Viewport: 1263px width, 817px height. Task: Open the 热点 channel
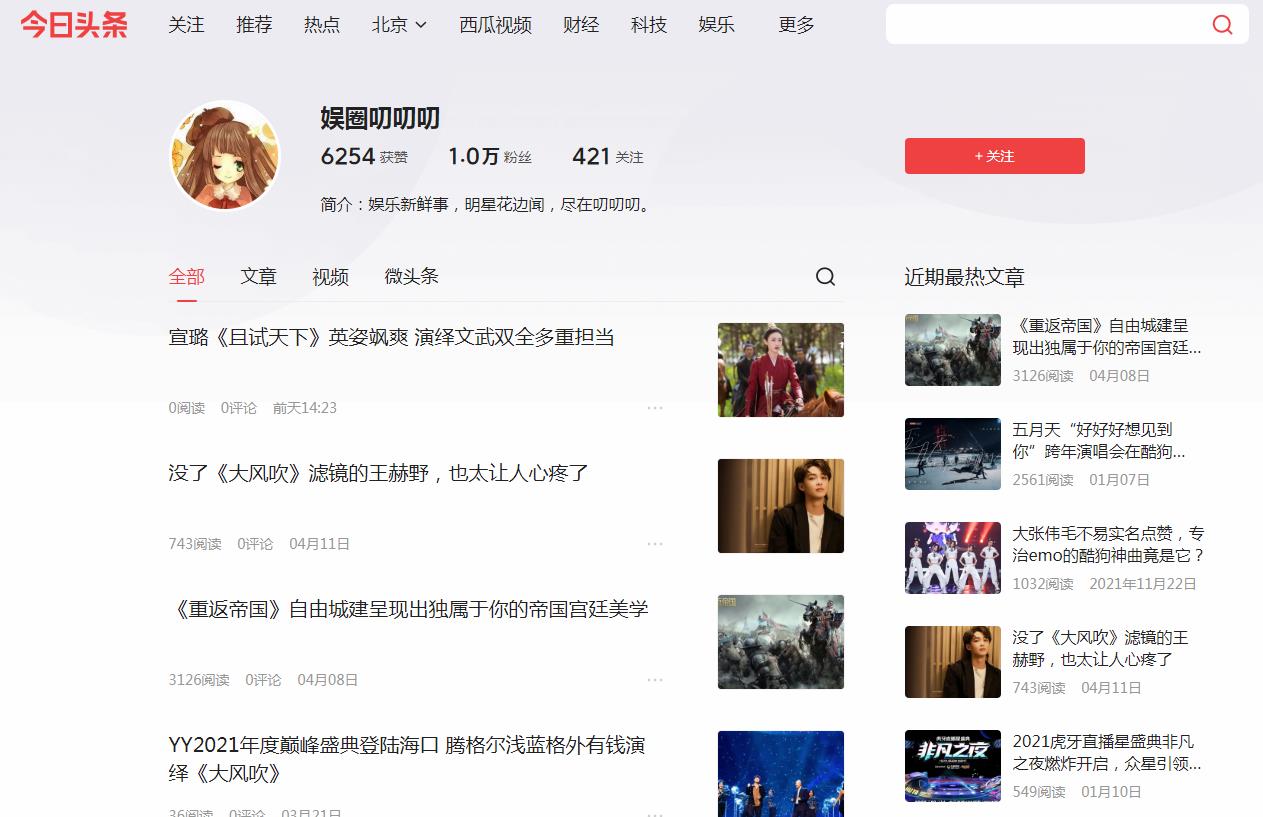pyautogui.click(x=322, y=25)
